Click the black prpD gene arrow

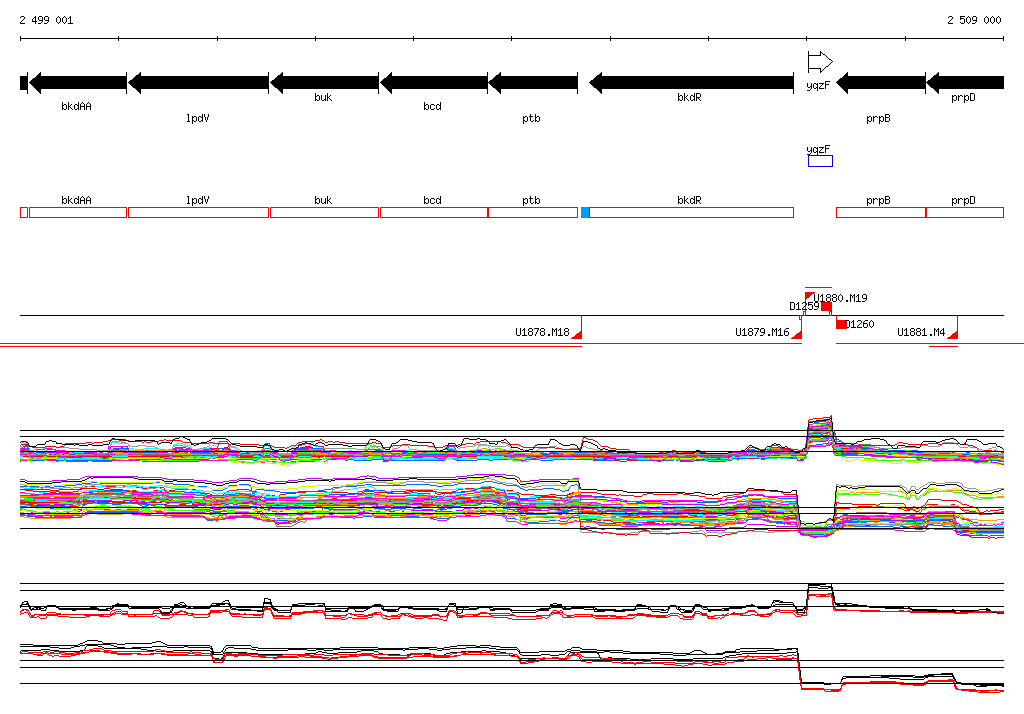click(x=965, y=83)
